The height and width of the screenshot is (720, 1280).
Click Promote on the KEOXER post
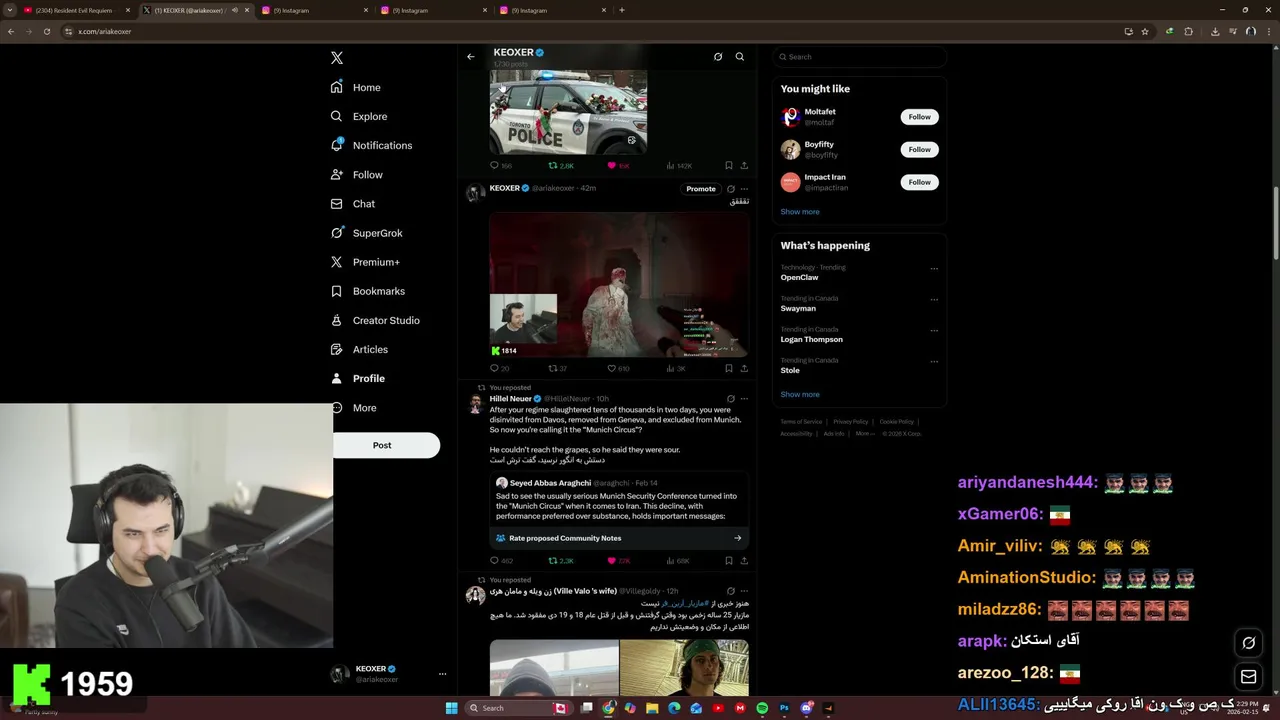(701, 188)
